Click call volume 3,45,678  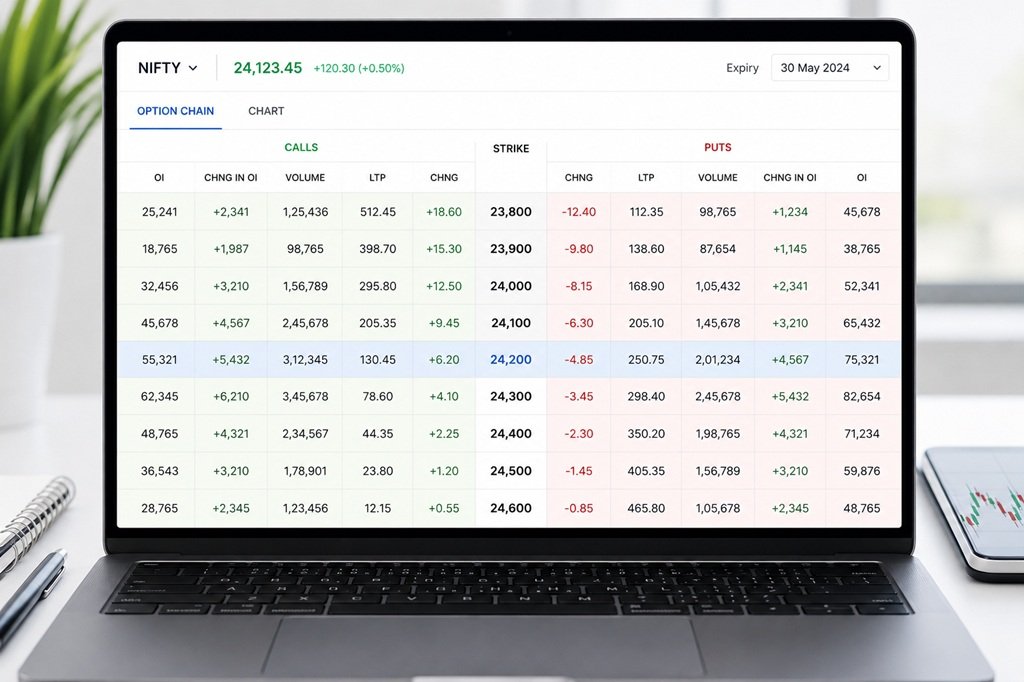(x=305, y=397)
